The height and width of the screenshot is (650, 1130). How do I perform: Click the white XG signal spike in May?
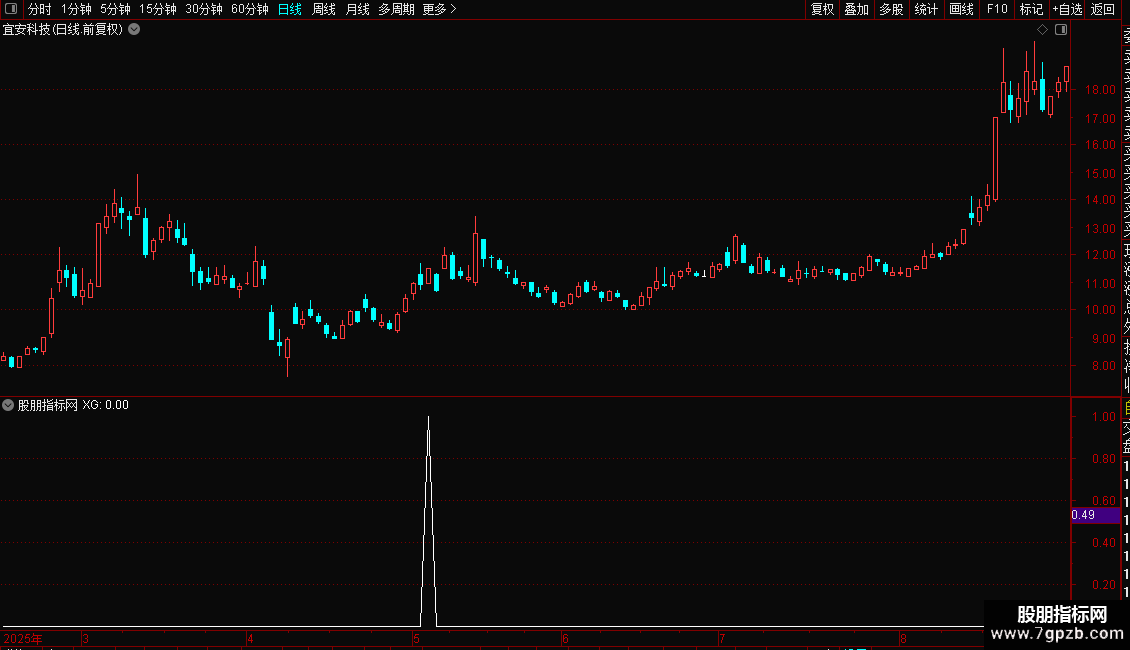click(429, 519)
